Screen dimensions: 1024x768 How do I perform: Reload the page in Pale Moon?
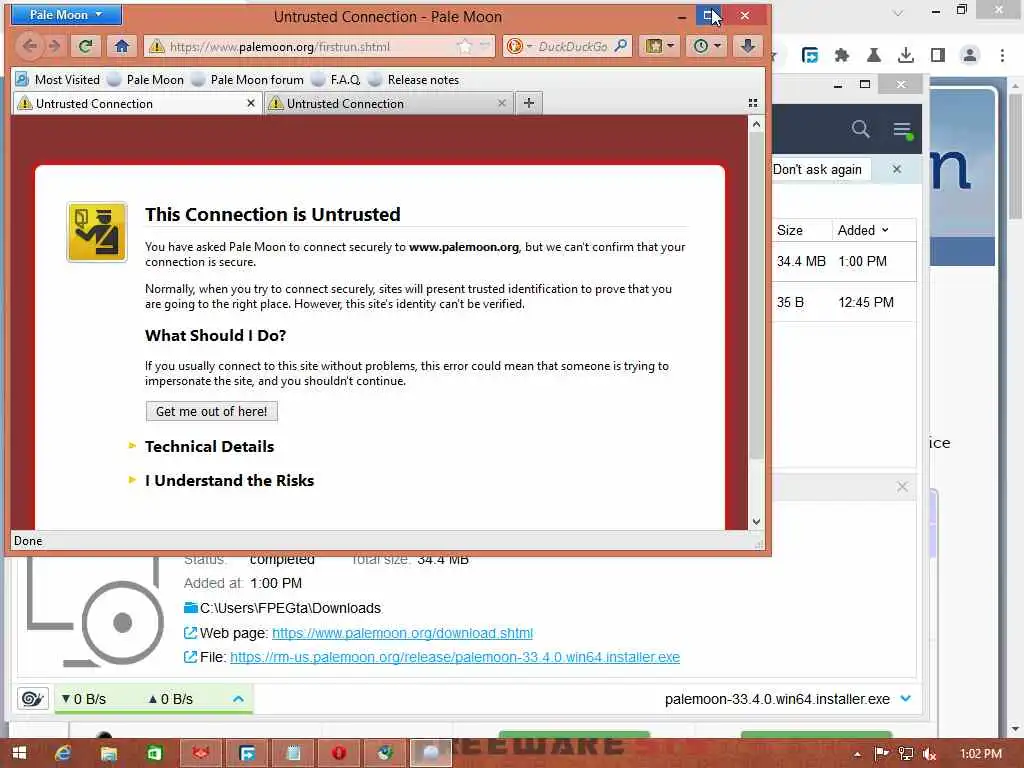(86, 46)
